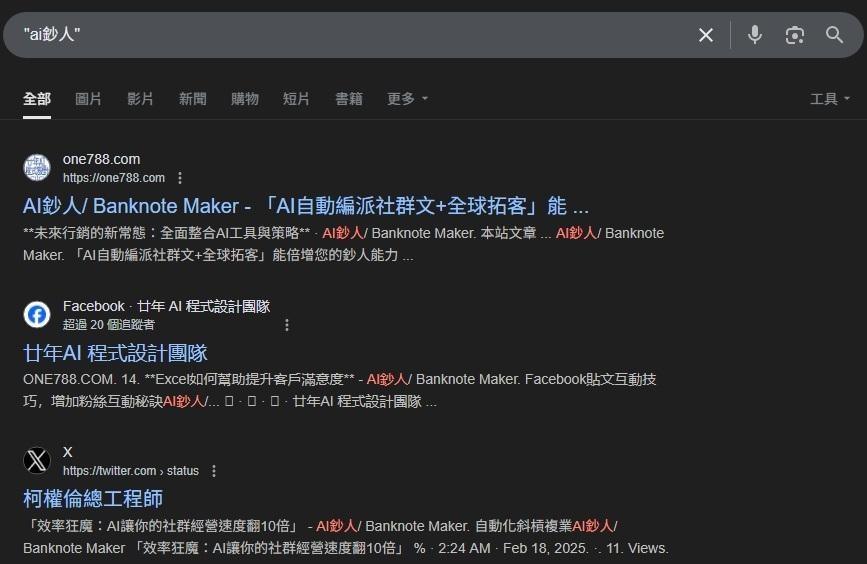Click the snippet starting "「效率狂魔：AI讓你的社群經營速度翻10倍」 - AI鈔人"

pos(346,537)
